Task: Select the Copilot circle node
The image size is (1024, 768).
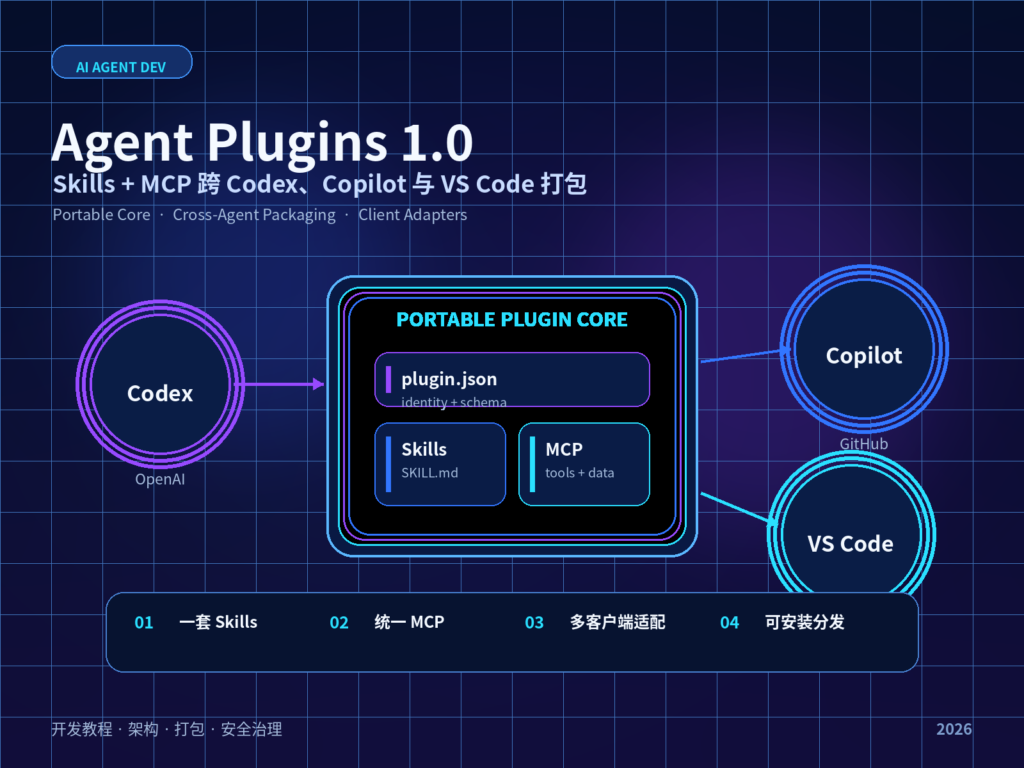Action: 864,349
